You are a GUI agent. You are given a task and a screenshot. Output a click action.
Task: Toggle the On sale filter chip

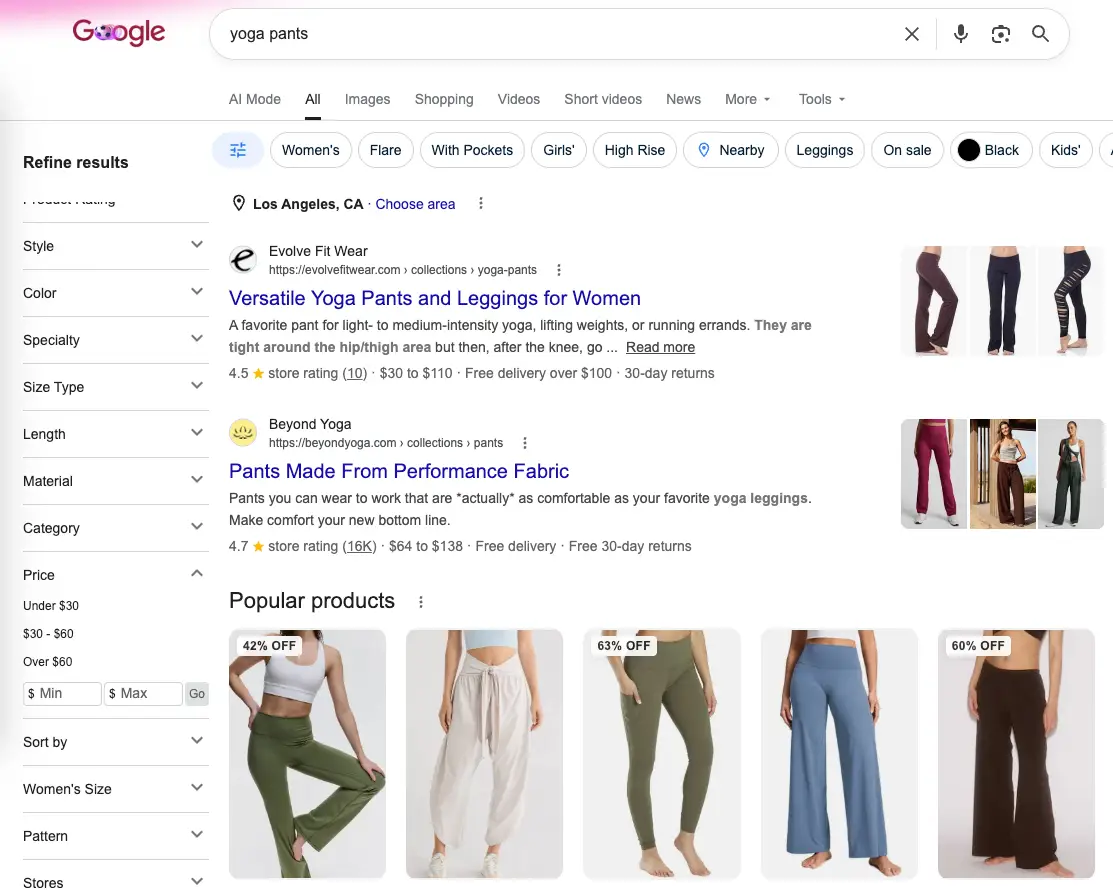coord(907,151)
